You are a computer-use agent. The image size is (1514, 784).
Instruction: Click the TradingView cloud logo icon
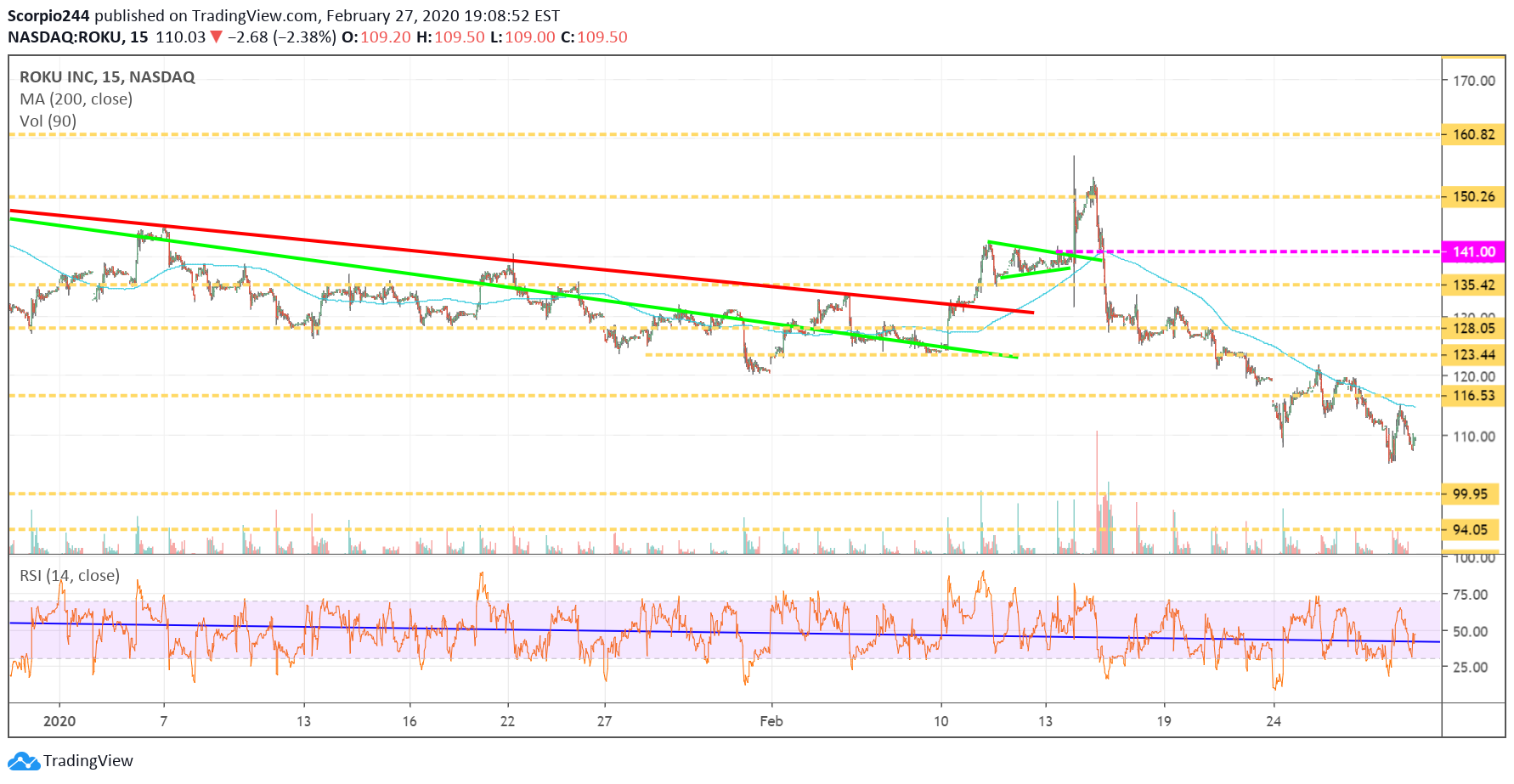click(x=24, y=761)
